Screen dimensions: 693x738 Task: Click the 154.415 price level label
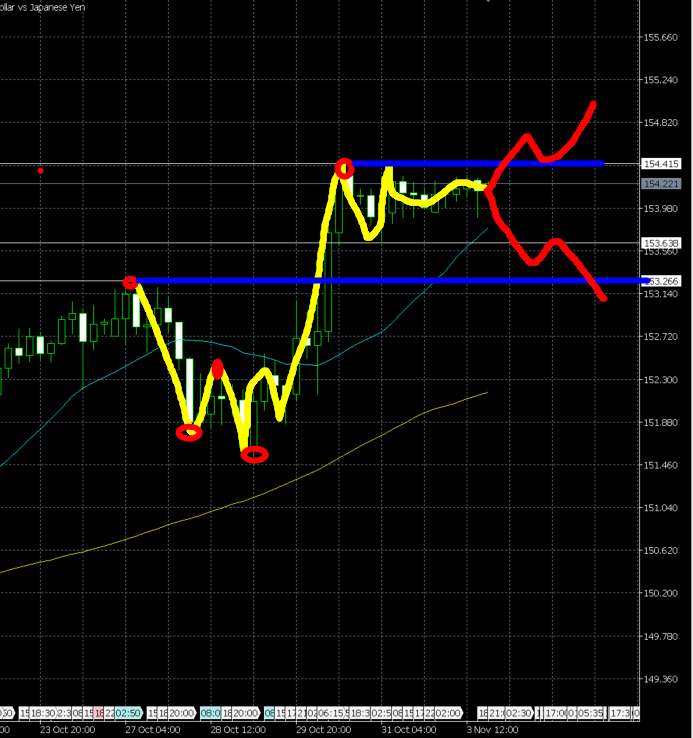tap(662, 164)
